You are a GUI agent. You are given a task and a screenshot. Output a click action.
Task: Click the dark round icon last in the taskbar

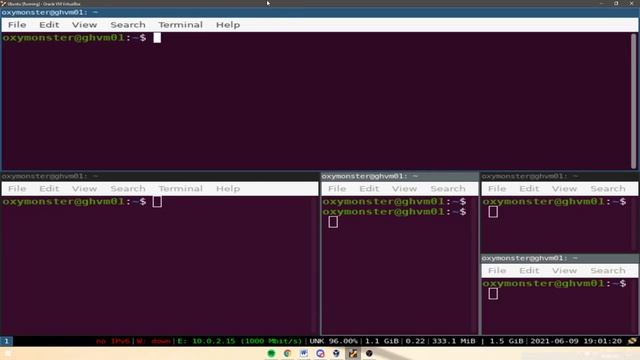(369, 353)
